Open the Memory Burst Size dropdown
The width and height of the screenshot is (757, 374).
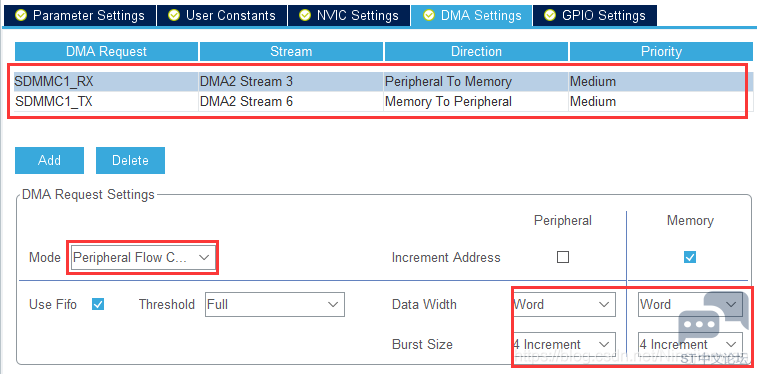click(690, 344)
